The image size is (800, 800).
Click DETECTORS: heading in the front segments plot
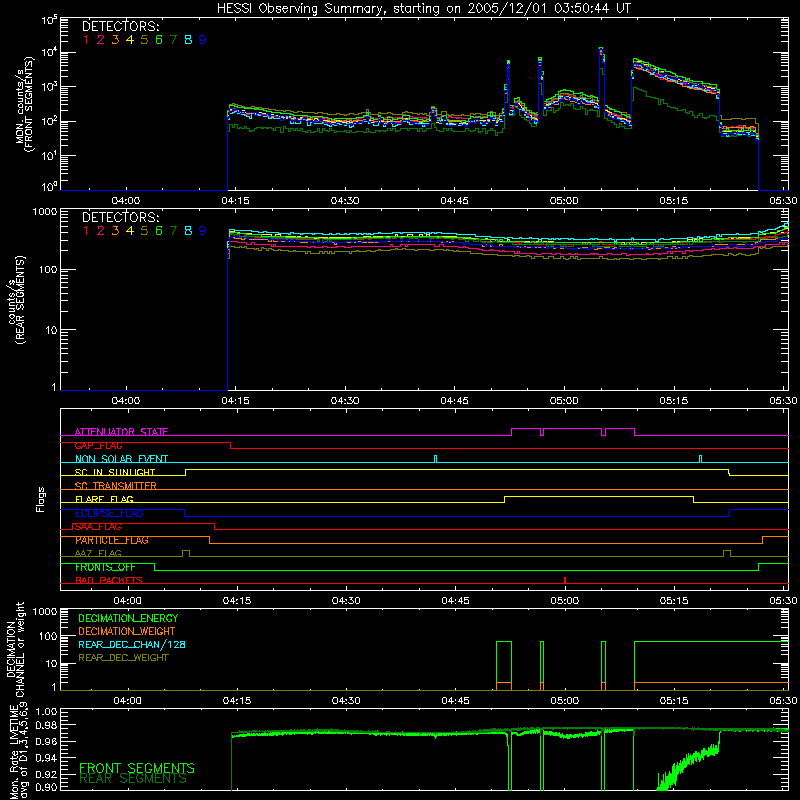coord(121,26)
